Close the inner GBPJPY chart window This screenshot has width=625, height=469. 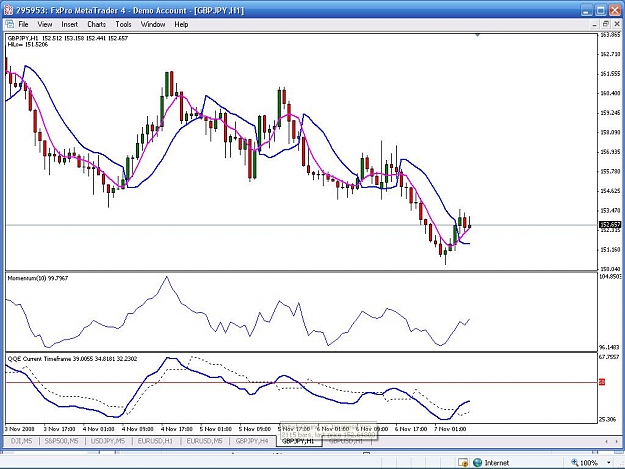tap(617, 24)
